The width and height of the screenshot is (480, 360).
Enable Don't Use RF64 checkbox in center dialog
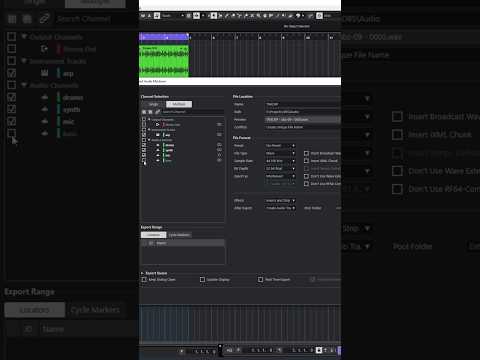(306, 184)
